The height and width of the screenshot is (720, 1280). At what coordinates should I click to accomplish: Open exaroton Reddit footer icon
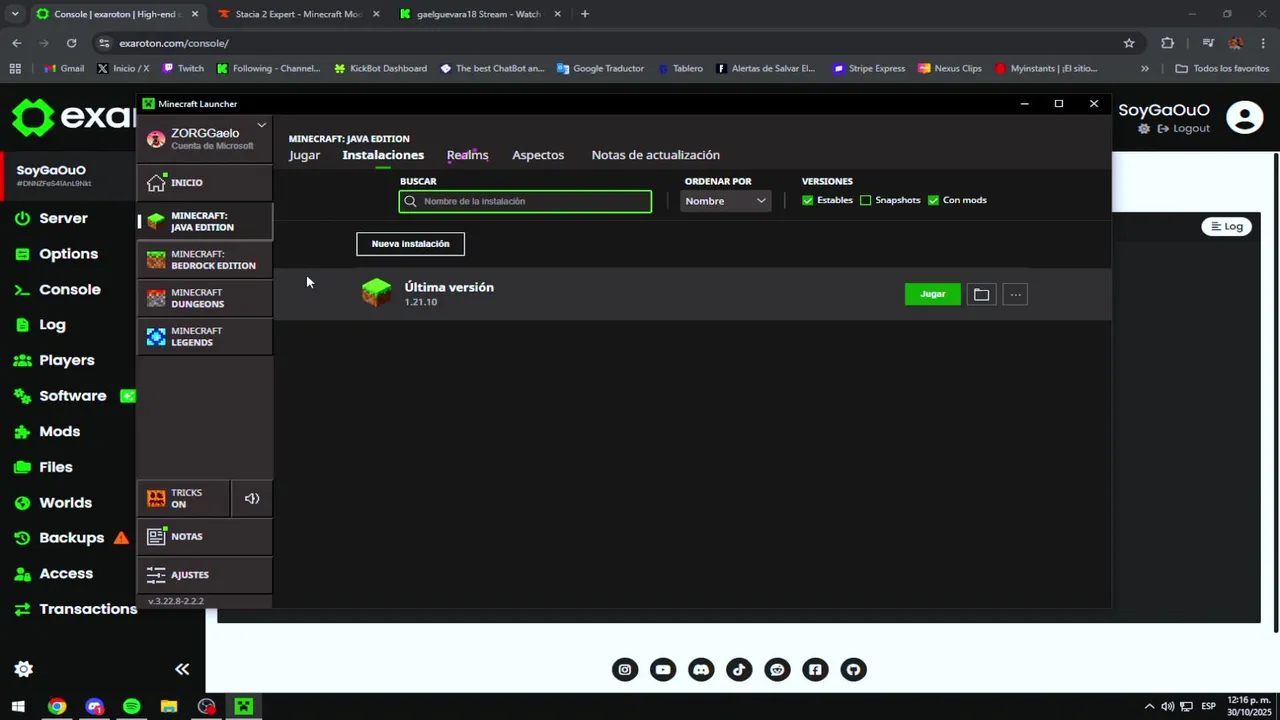click(x=777, y=670)
